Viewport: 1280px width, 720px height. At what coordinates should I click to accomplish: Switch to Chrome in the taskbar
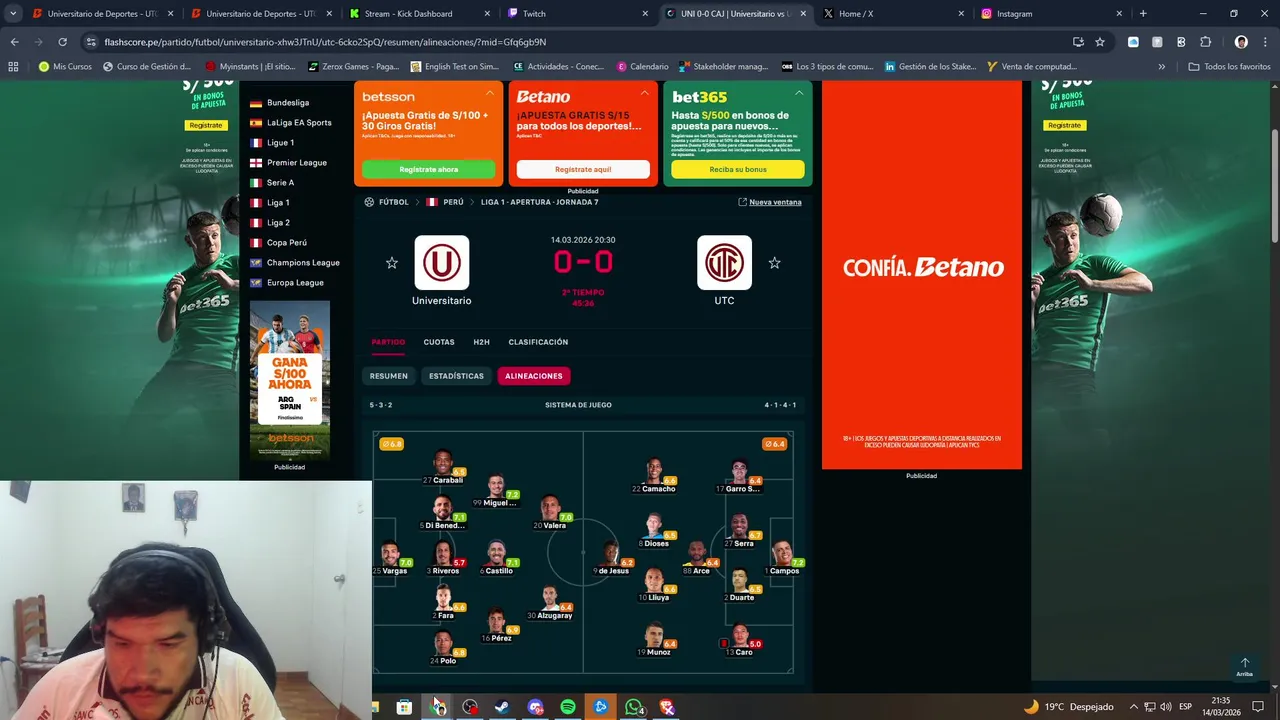click(x=438, y=707)
